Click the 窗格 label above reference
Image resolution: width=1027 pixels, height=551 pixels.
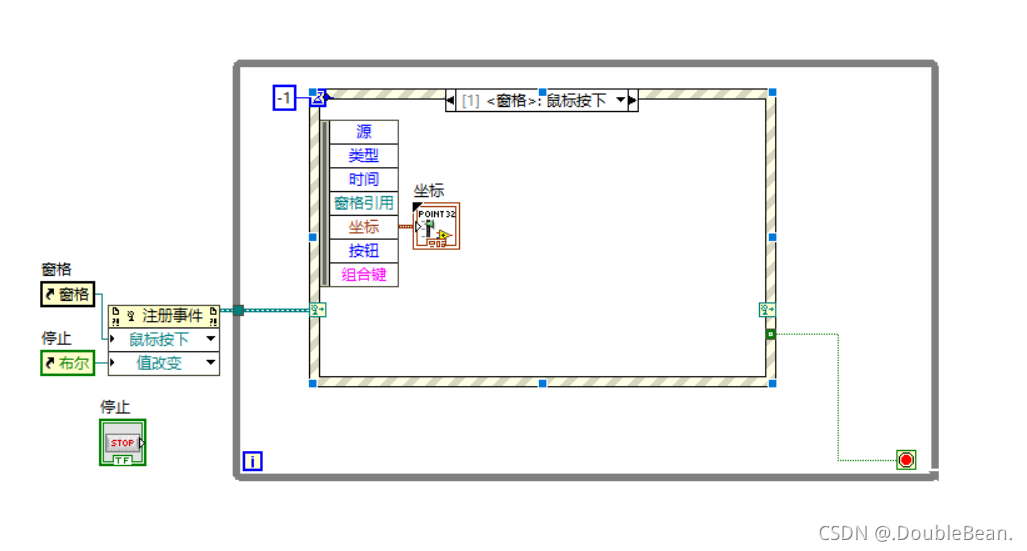click(x=56, y=269)
